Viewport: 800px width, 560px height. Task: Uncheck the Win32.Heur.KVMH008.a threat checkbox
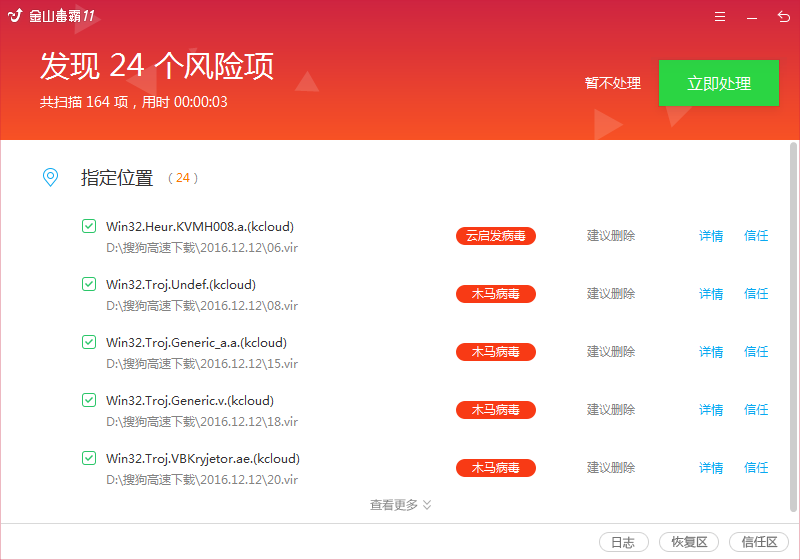pyautogui.click(x=89, y=226)
